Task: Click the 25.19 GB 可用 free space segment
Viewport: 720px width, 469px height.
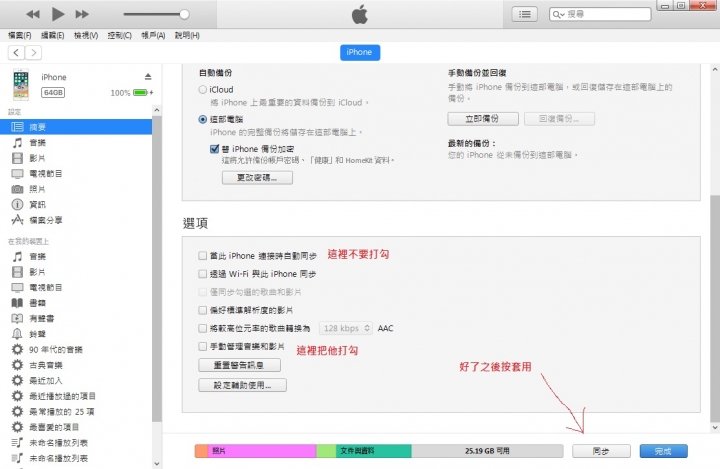Action: pyautogui.click(x=487, y=451)
